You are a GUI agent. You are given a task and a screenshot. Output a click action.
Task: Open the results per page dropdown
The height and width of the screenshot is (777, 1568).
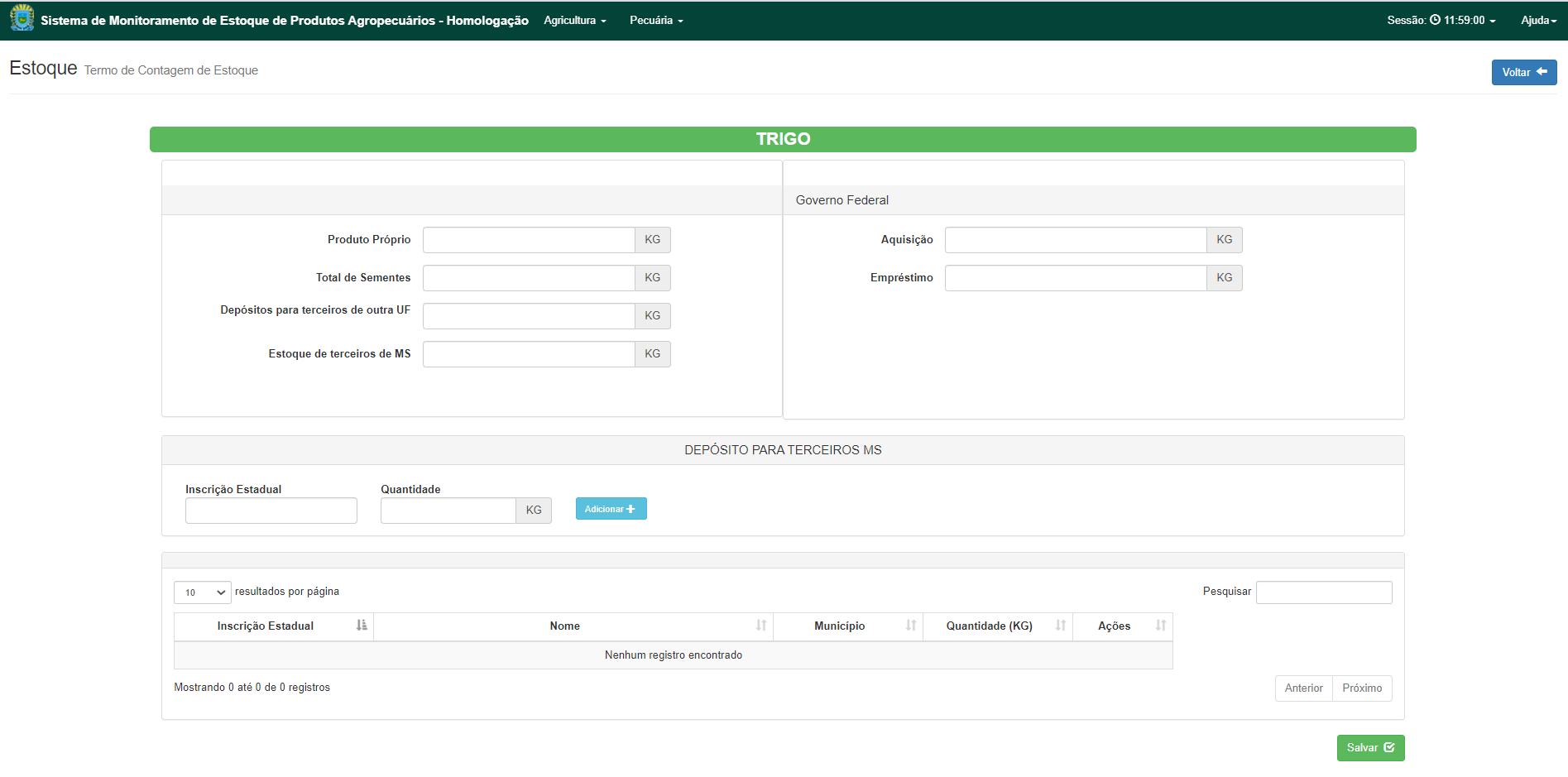click(202, 592)
